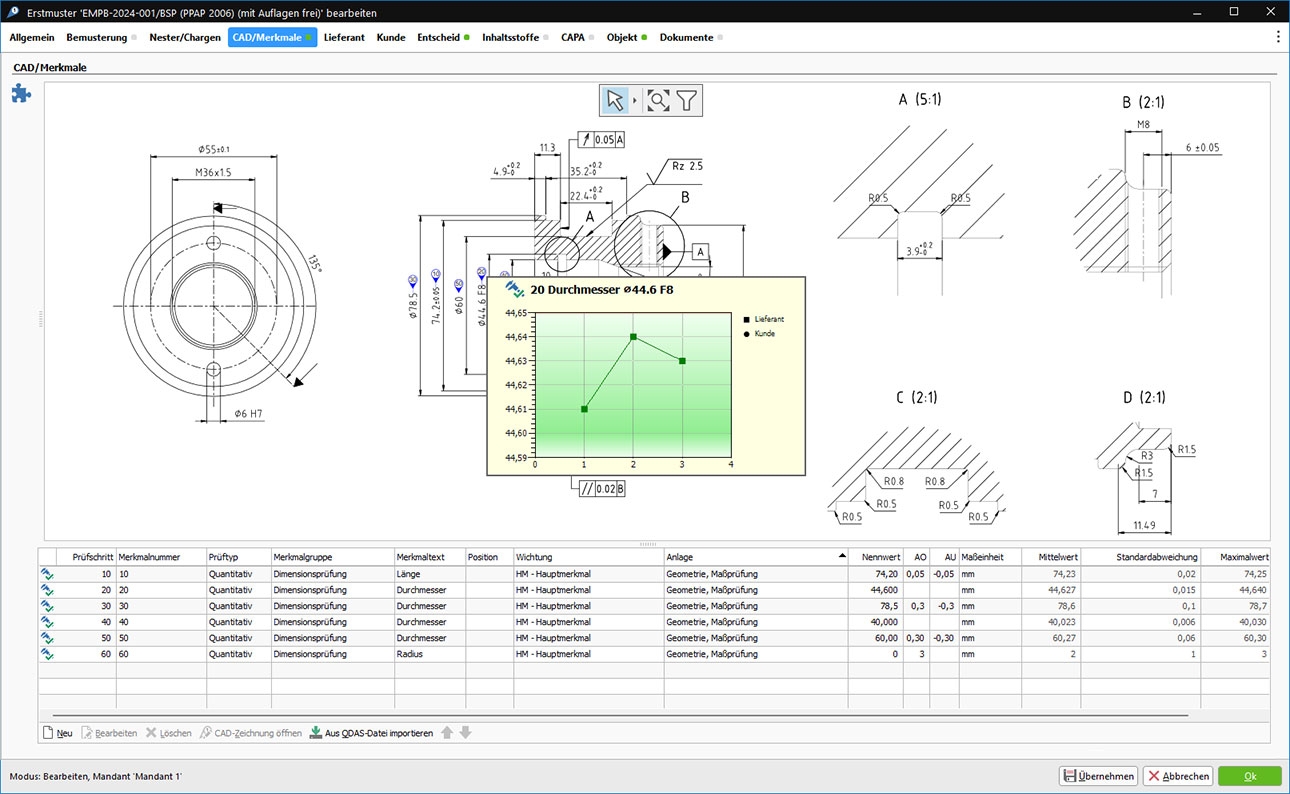Click the zoom-to-fit magnifier tool
1290x794 pixels.
tap(657, 100)
